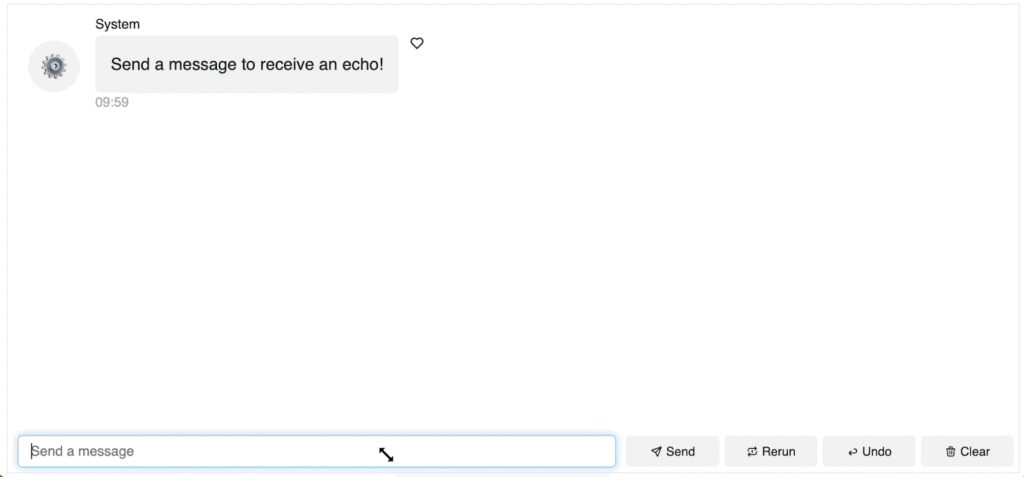Click the System gear avatar

(x=54, y=66)
